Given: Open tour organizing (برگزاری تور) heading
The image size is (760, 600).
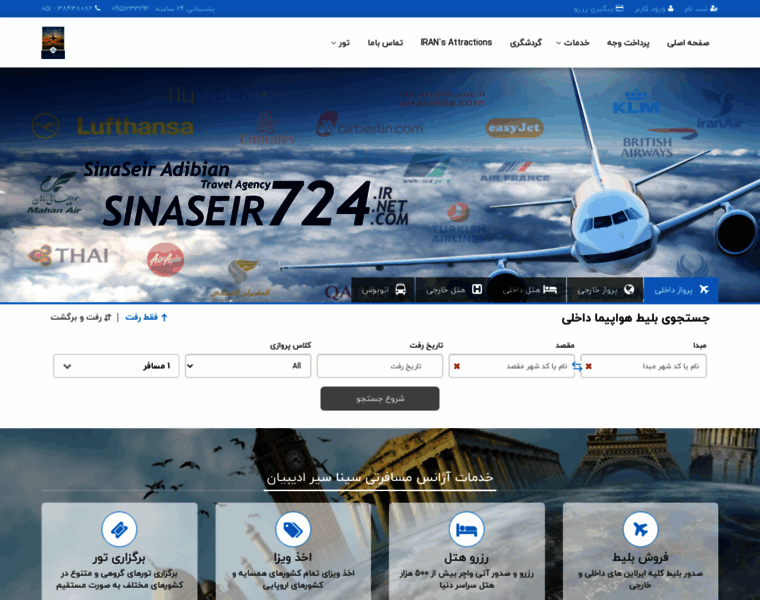Looking at the screenshot, I should (119, 558).
